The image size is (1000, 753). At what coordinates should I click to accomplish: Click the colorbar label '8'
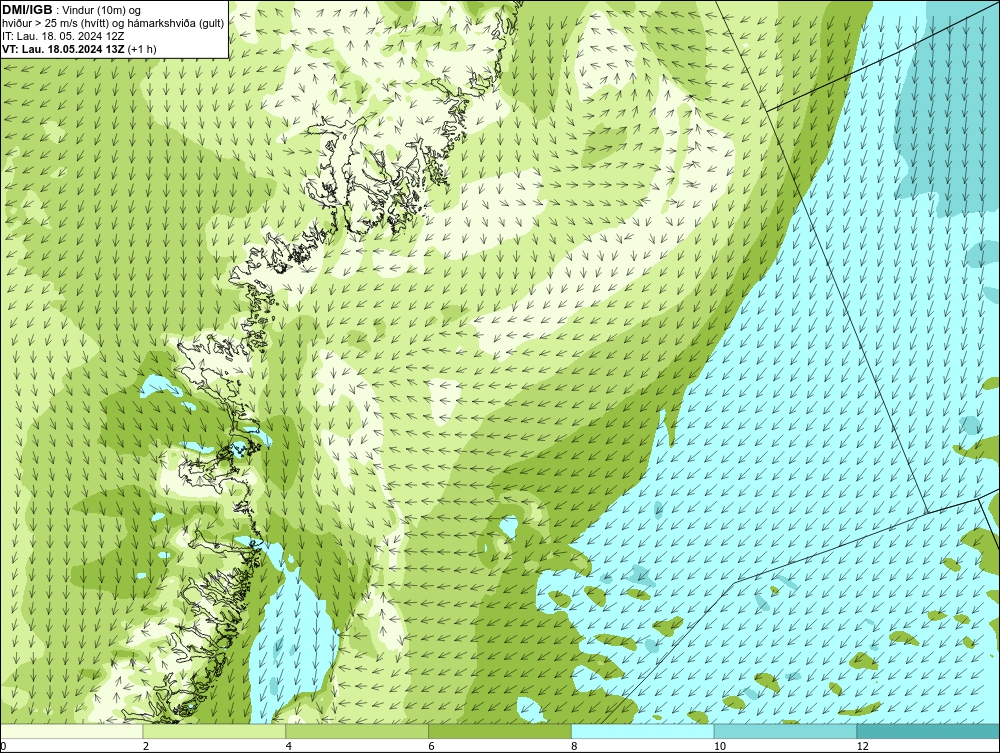[x=575, y=746]
